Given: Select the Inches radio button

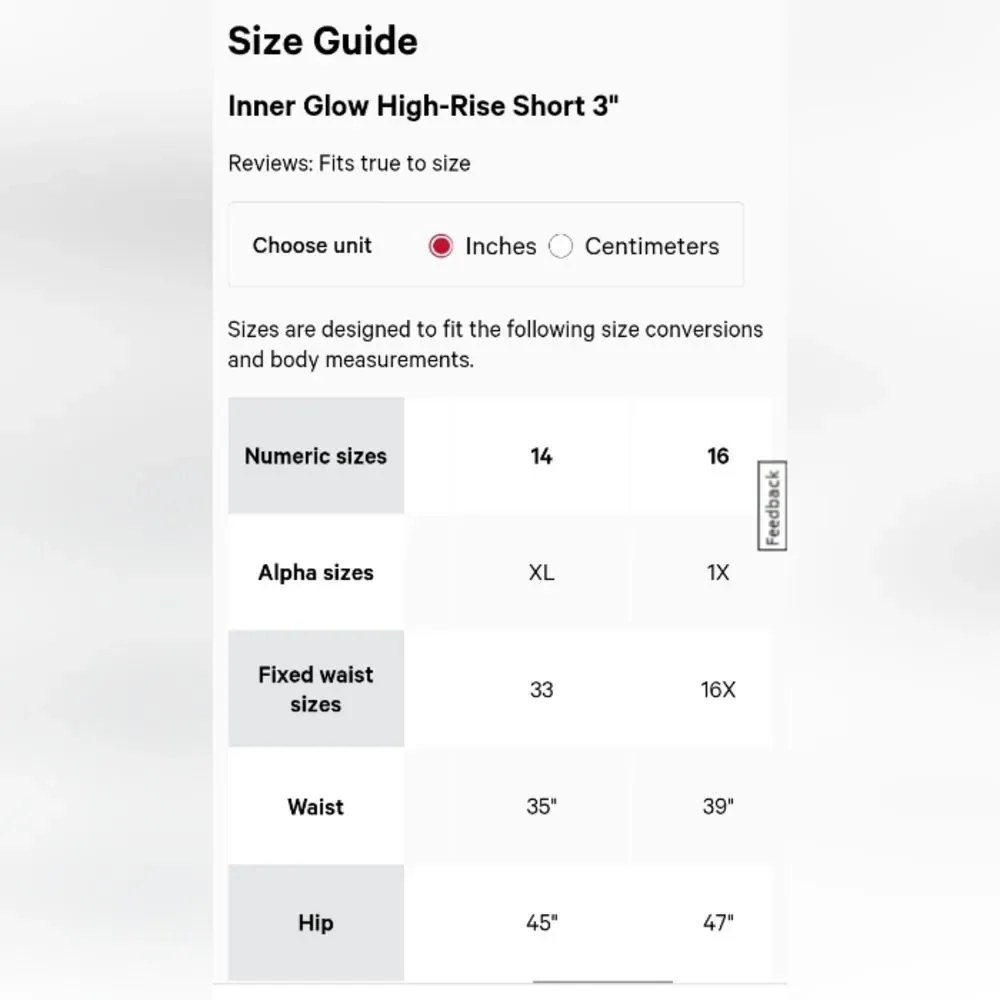Looking at the screenshot, I should point(441,246).
